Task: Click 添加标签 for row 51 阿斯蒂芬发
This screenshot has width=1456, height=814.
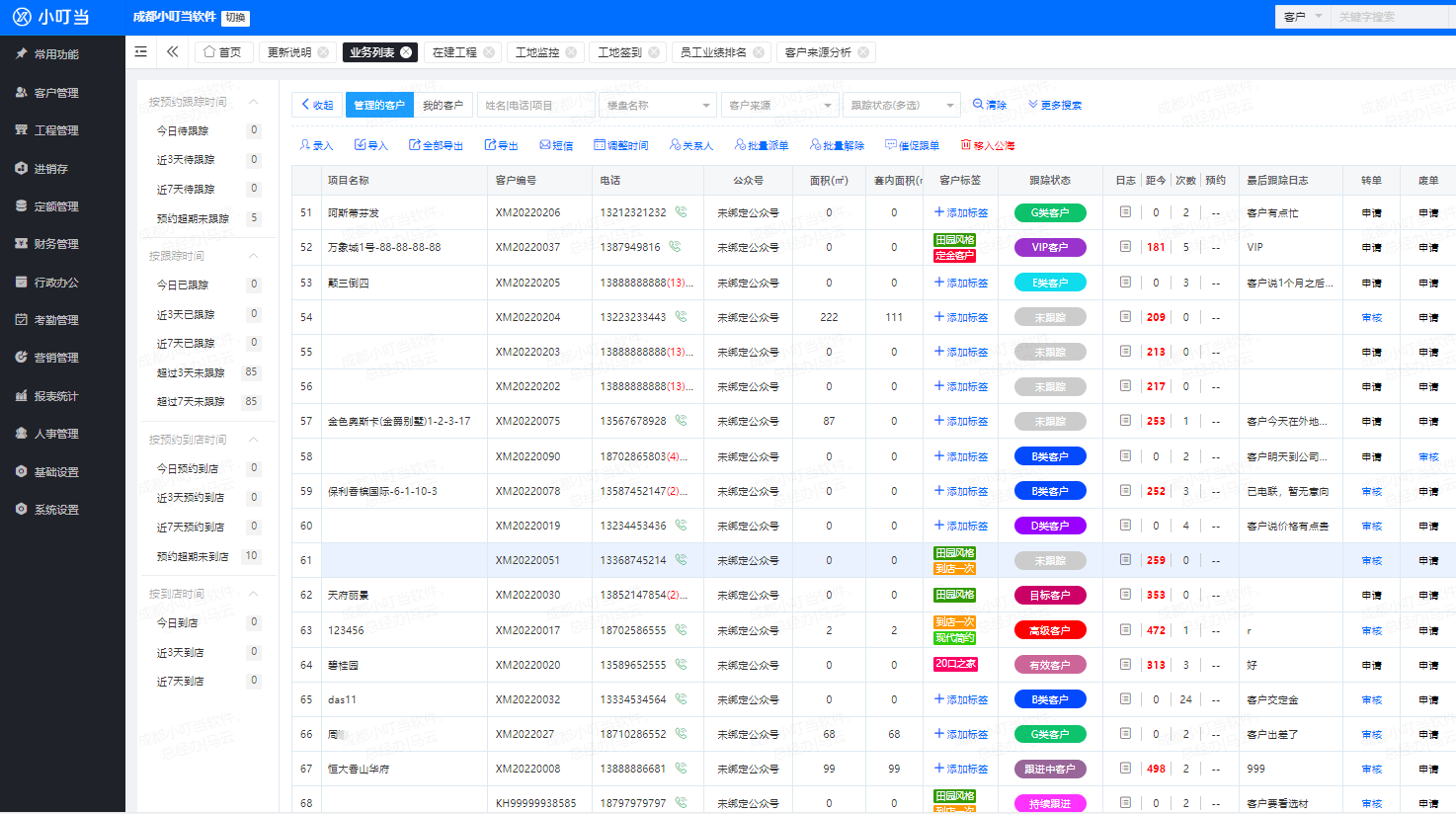Action: tap(961, 212)
